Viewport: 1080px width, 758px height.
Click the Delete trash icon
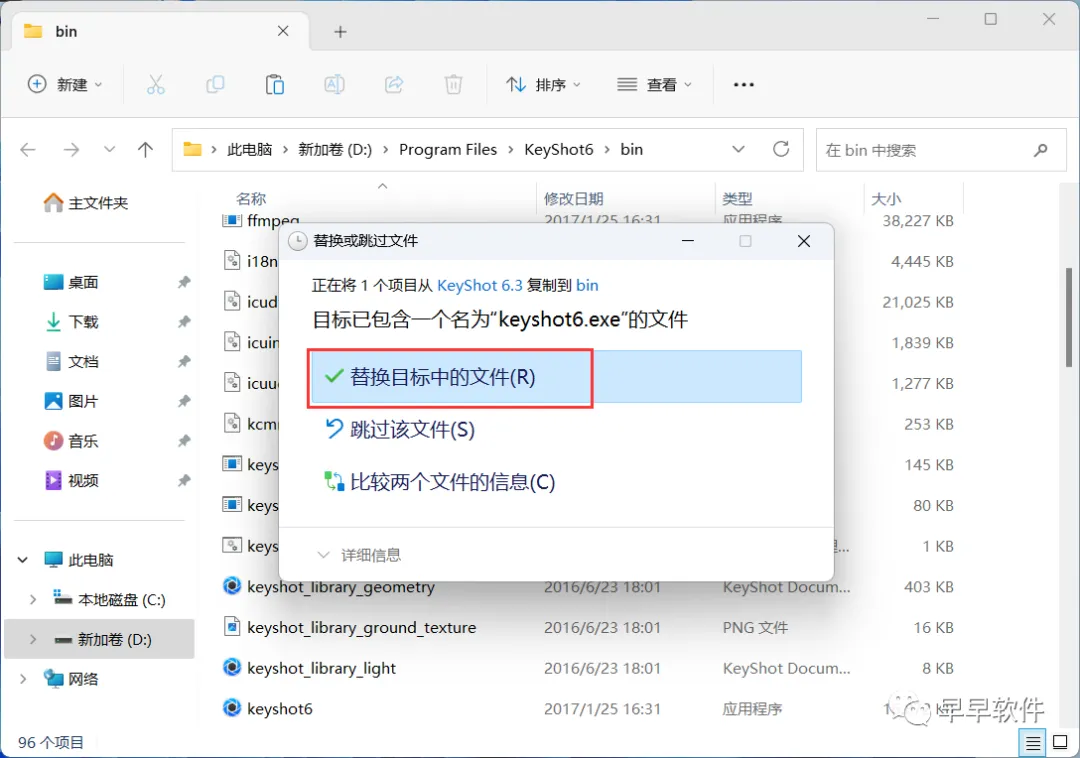point(453,85)
